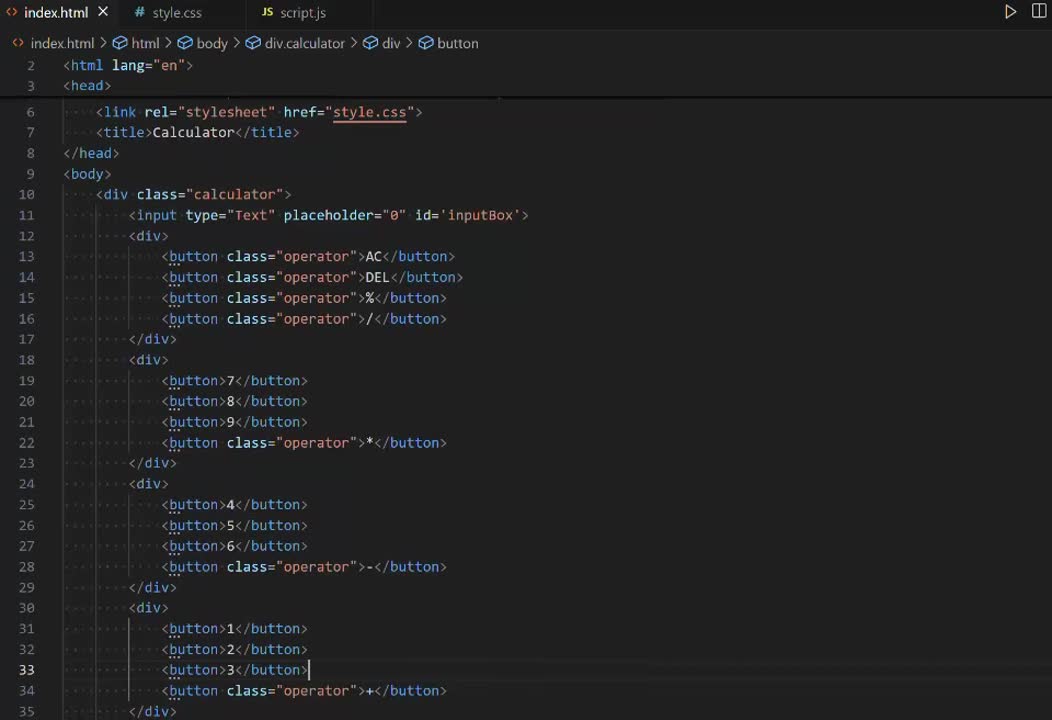
Task: Place cursor on the title Calculator text
Action: coord(193,132)
